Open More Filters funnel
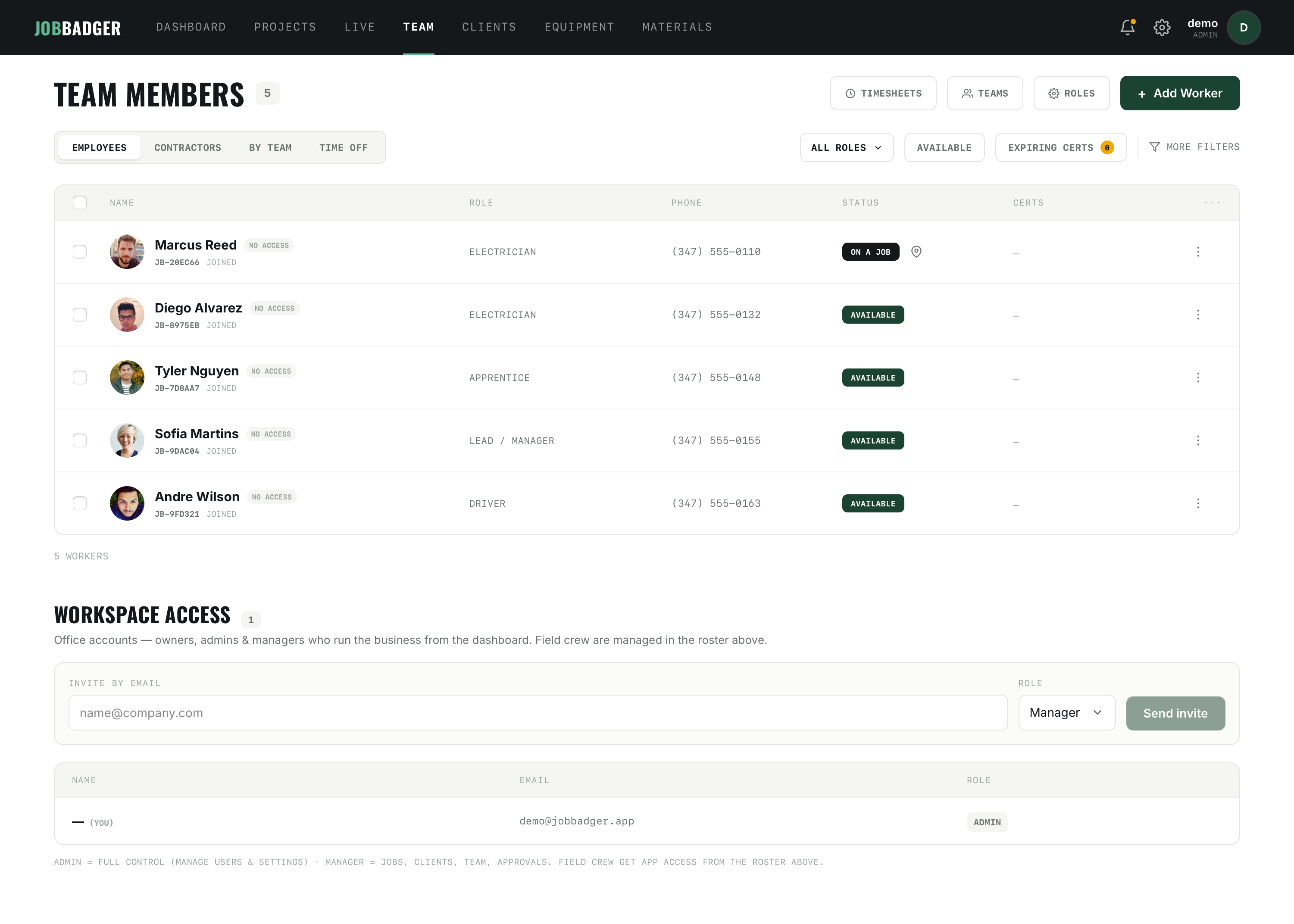Viewport: 1294px width, 924px height. click(x=1194, y=147)
